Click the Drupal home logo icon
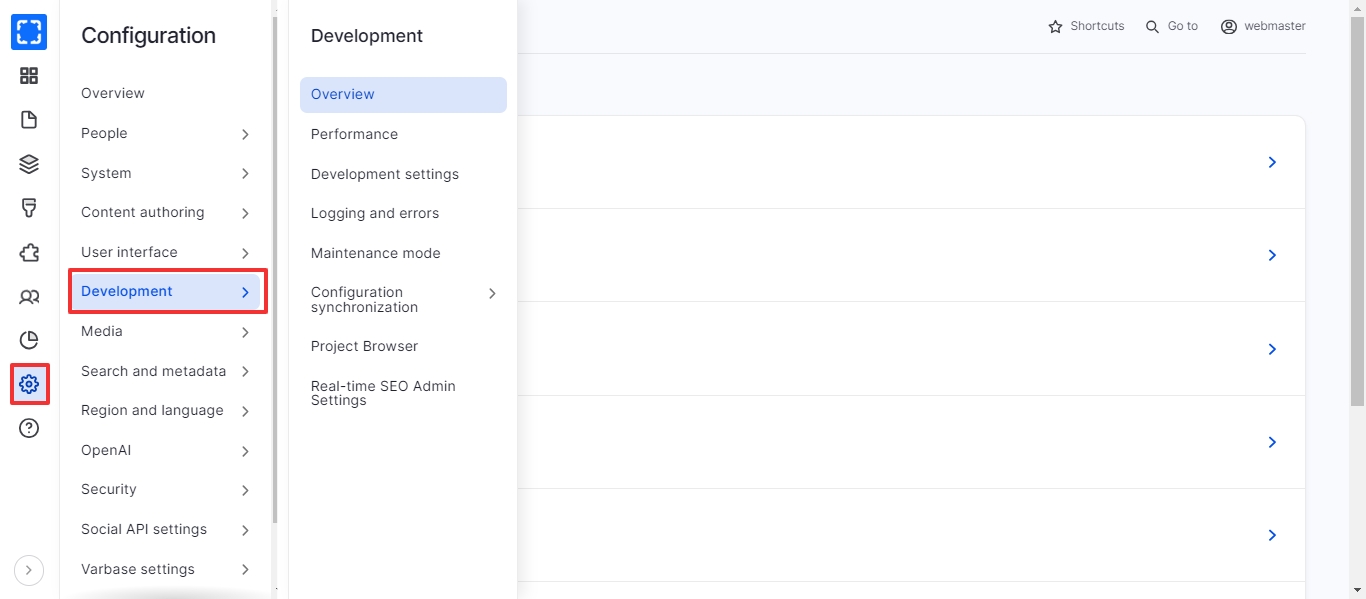This screenshot has height=599, width=1366. point(29,32)
